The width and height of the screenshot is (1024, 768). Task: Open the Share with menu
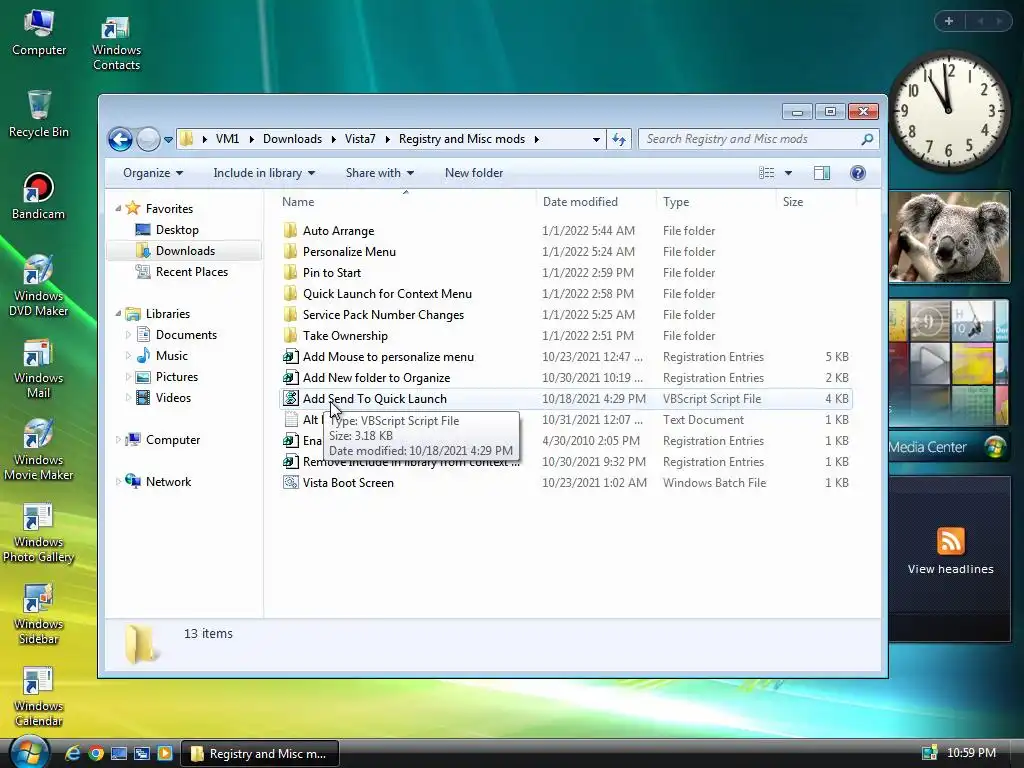379,173
